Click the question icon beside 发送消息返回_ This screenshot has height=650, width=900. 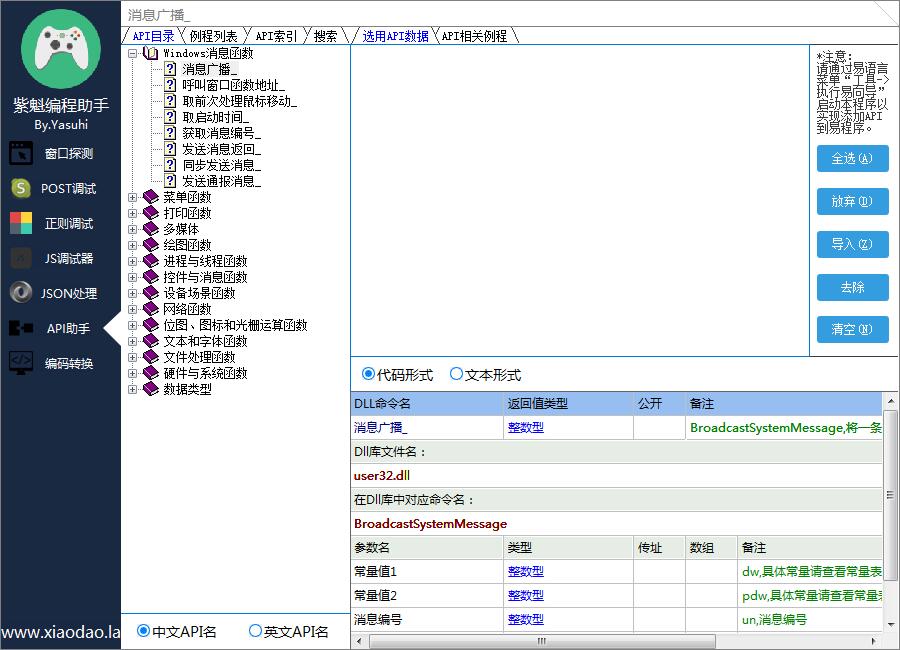click(x=170, y=149)
